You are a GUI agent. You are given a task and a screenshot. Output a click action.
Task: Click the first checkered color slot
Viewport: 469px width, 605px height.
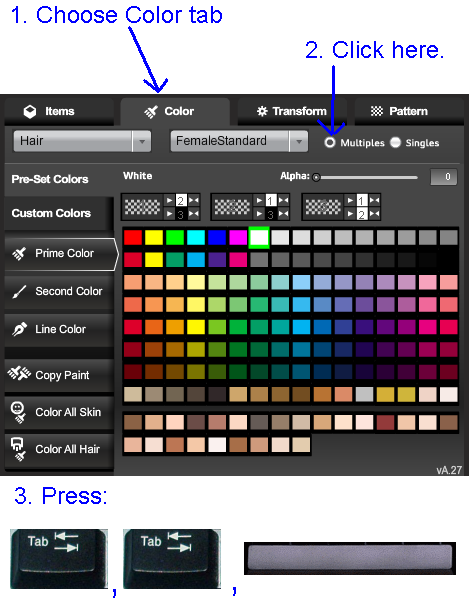(x=142, y=207)
